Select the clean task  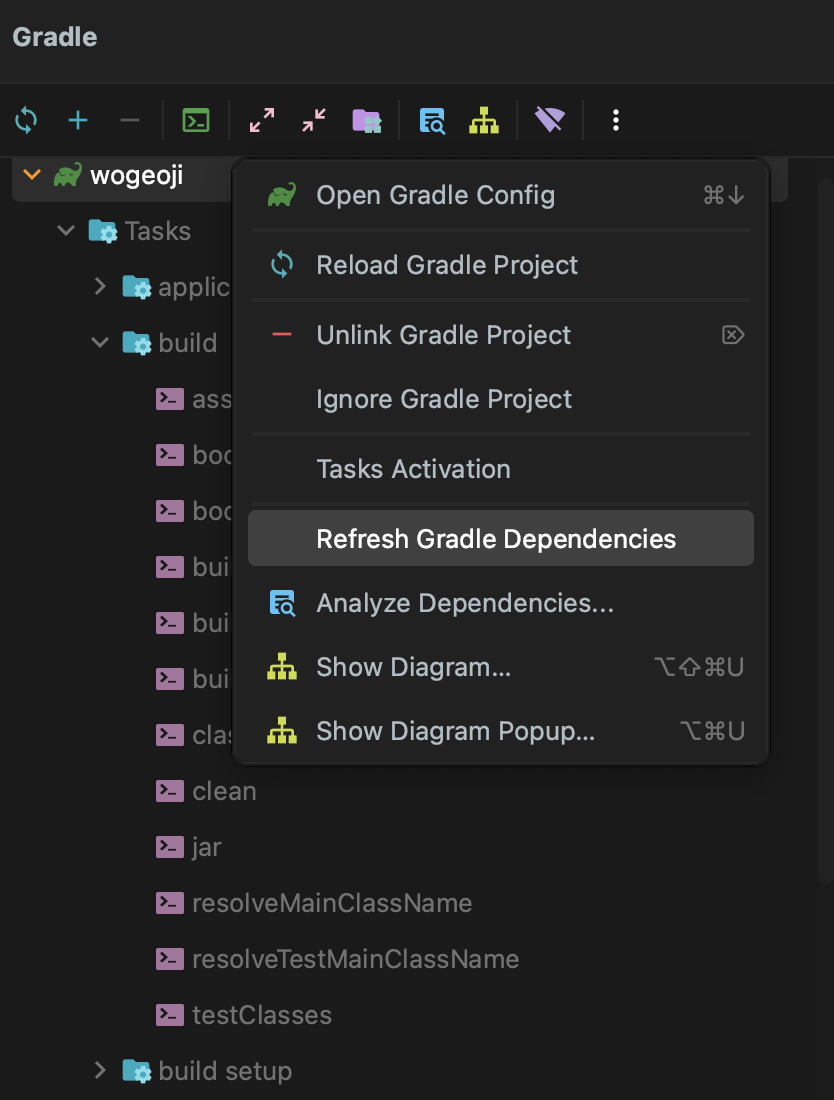click(x=224, y=791)
